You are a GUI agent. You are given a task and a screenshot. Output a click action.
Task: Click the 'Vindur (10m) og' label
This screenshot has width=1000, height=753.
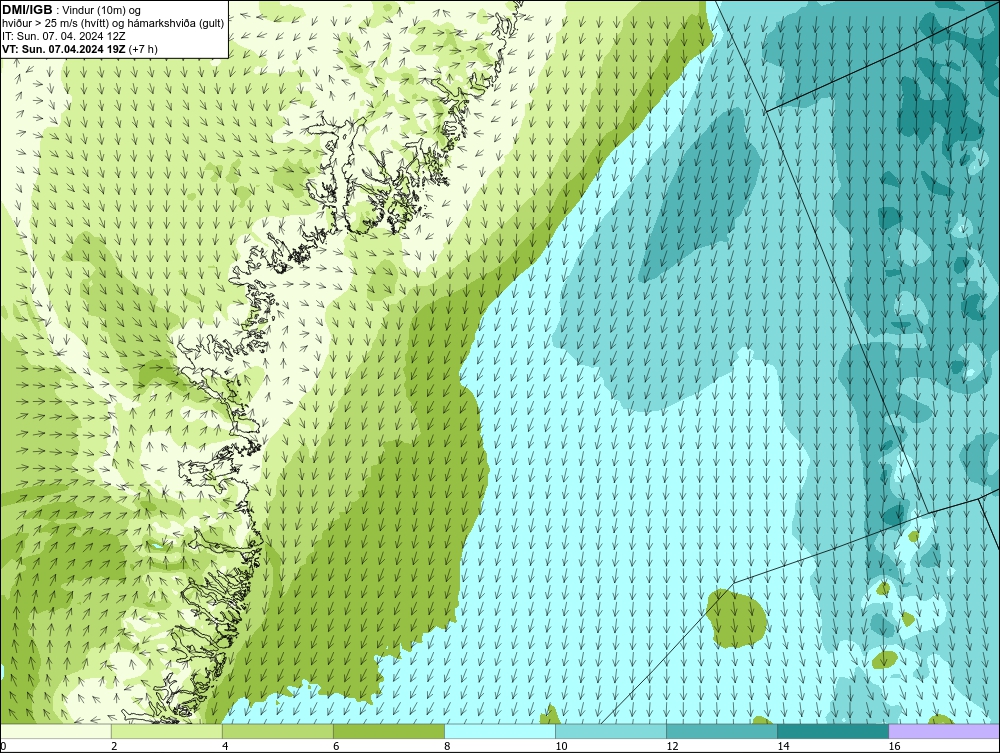(103, 11)
